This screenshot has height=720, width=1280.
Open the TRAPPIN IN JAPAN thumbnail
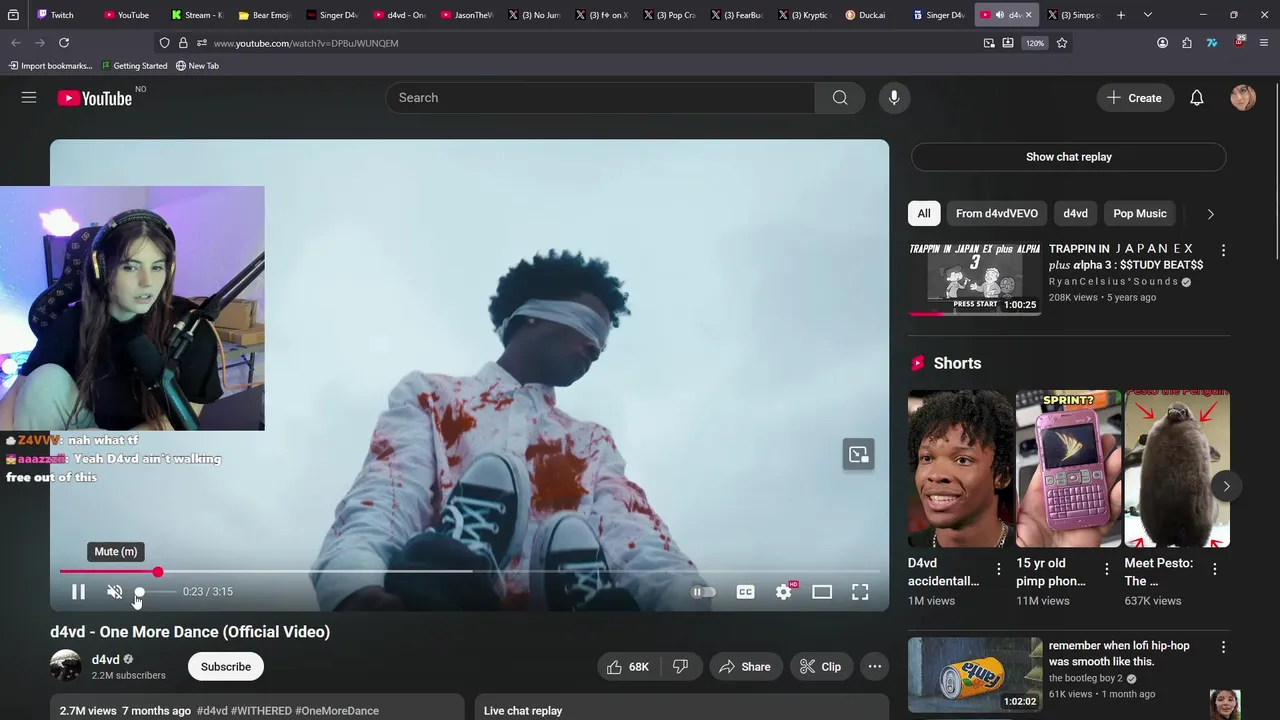coord(974,277)
